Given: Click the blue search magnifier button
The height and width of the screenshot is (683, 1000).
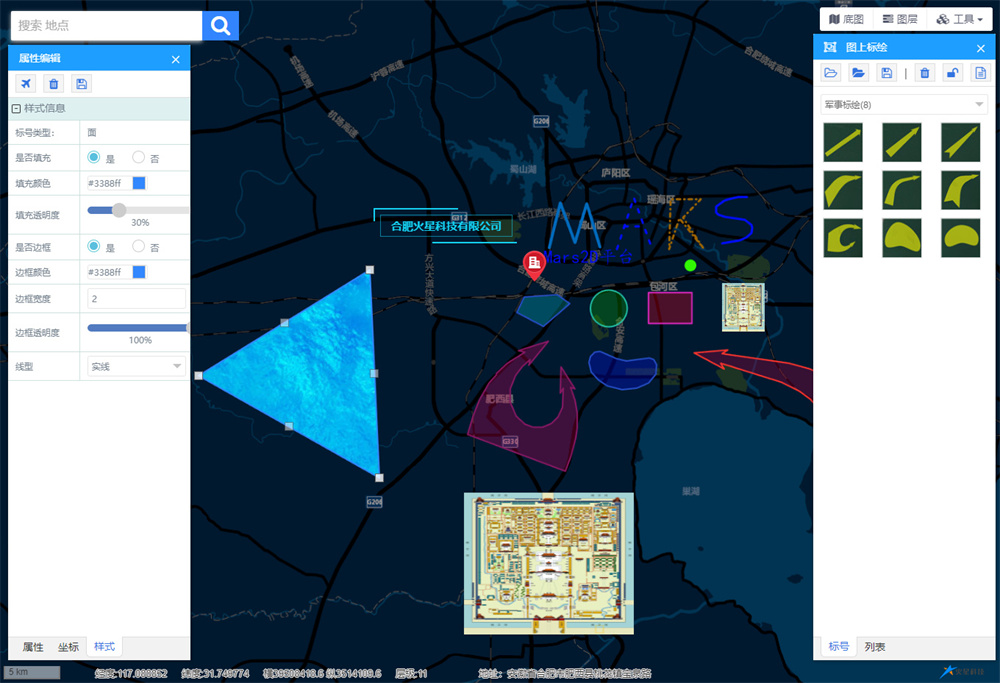Looking at the screenshot, I should (x=220, y=25).
